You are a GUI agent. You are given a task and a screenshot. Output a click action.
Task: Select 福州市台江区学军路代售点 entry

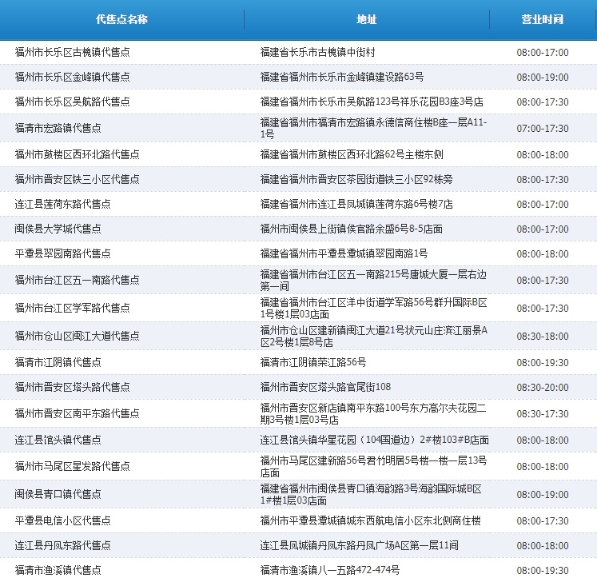click(72, 308)
